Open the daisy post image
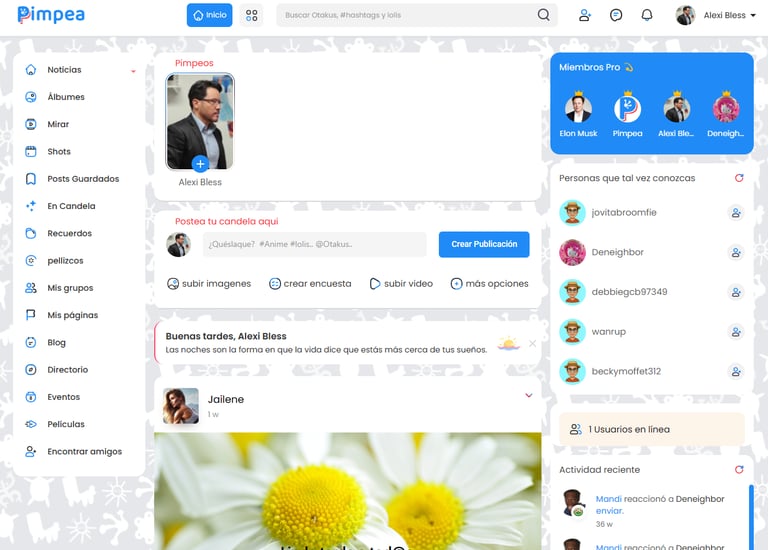The width and height of the screenshot is (768, 550). click(348, 491)
